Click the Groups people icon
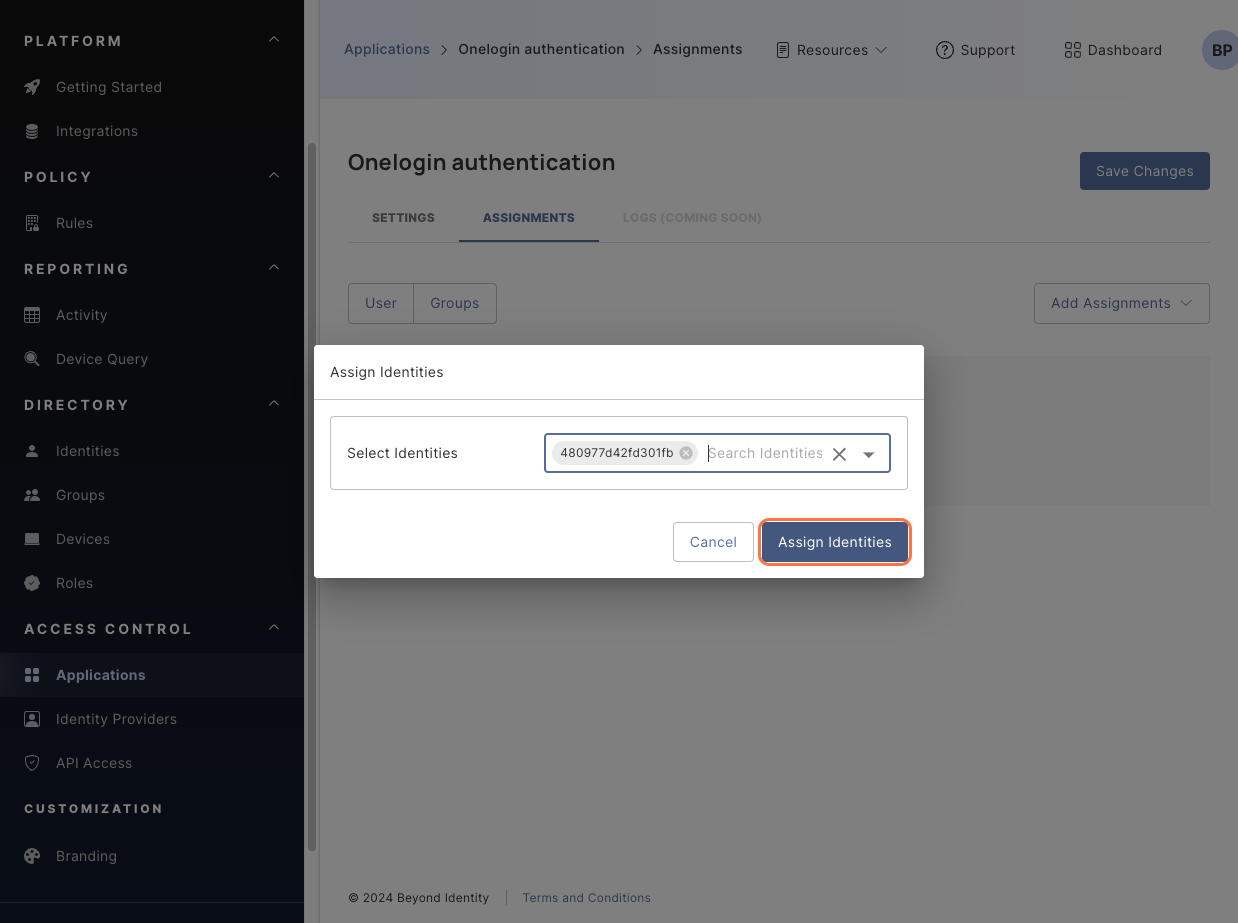Screen dimensions: 1238x923 tap(32, 495)
